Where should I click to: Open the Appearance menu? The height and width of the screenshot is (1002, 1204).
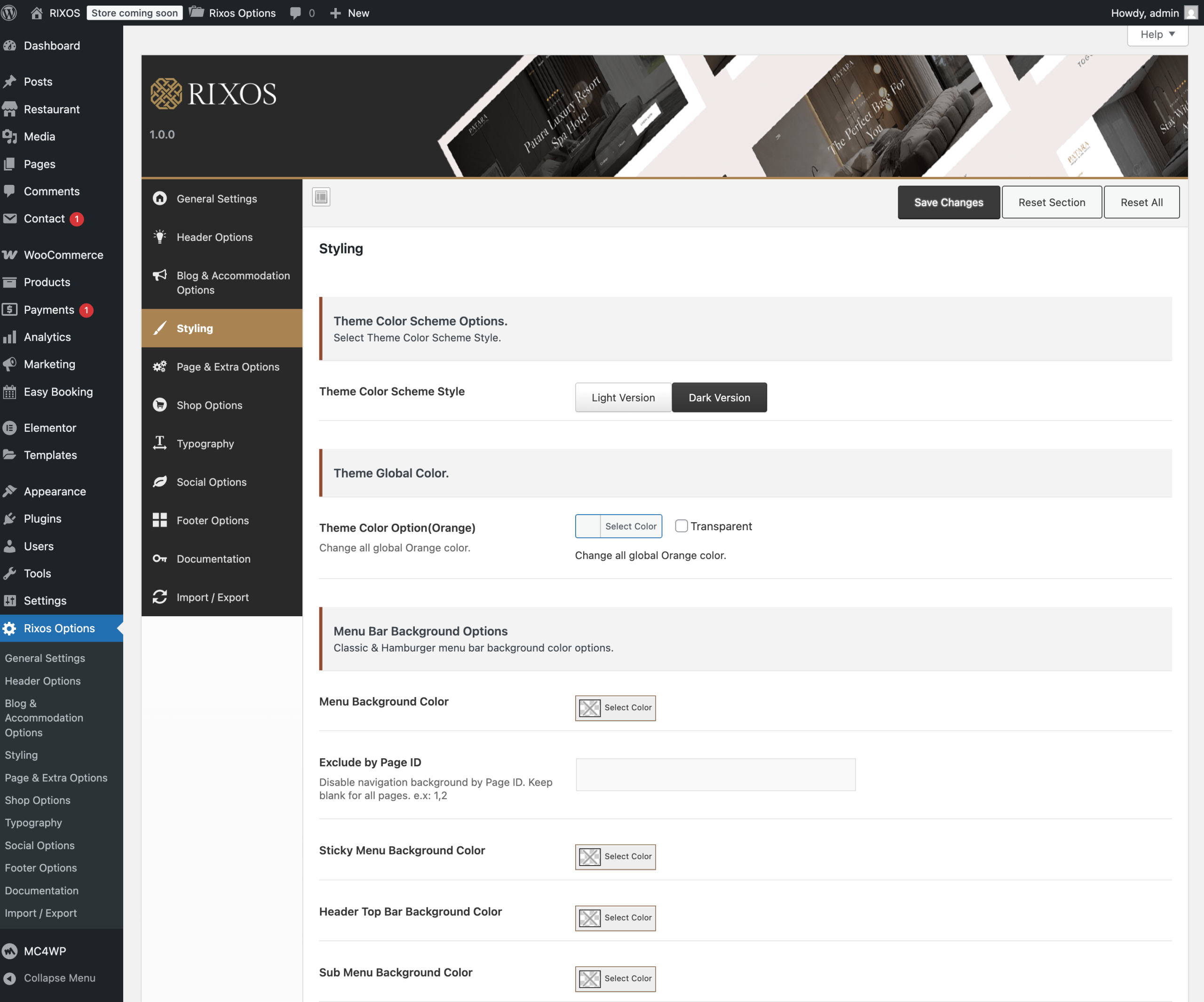coord(61,491)
